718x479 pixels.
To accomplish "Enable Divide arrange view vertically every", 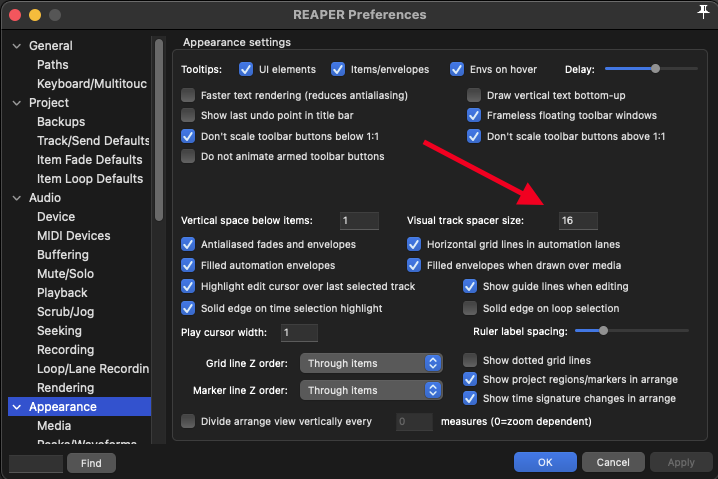I will (188, 421).
